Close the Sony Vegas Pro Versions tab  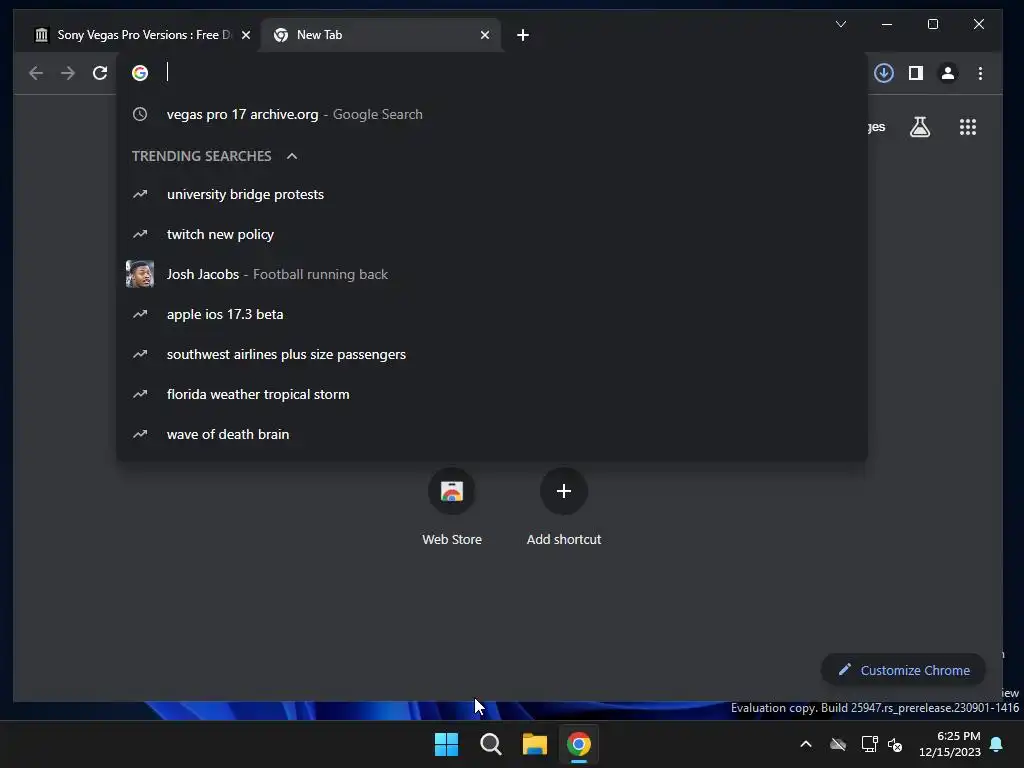[246, 35]
